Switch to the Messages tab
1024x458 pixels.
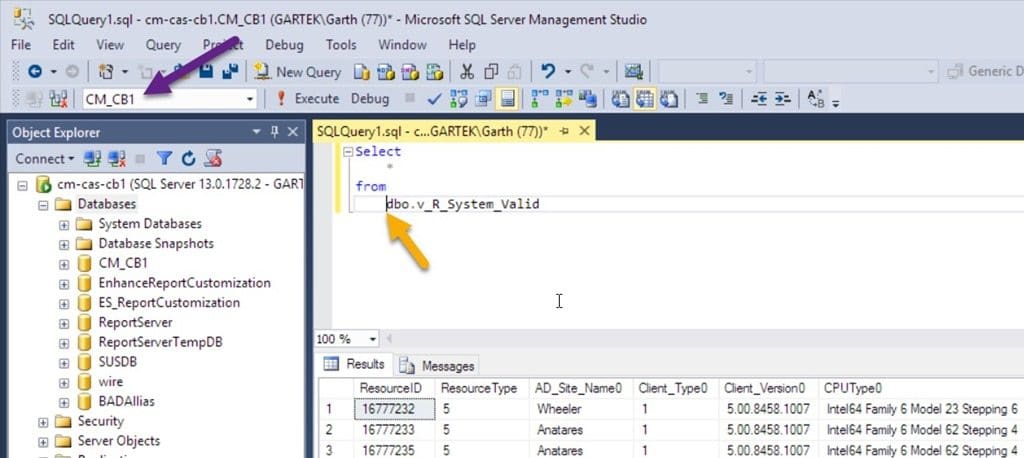[438, 365]
